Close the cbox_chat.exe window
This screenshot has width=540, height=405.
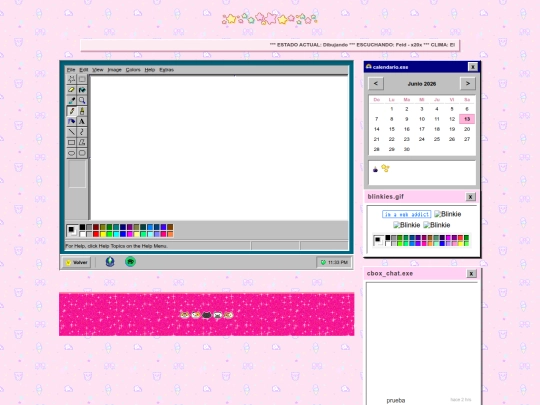(x=471, y=273)
